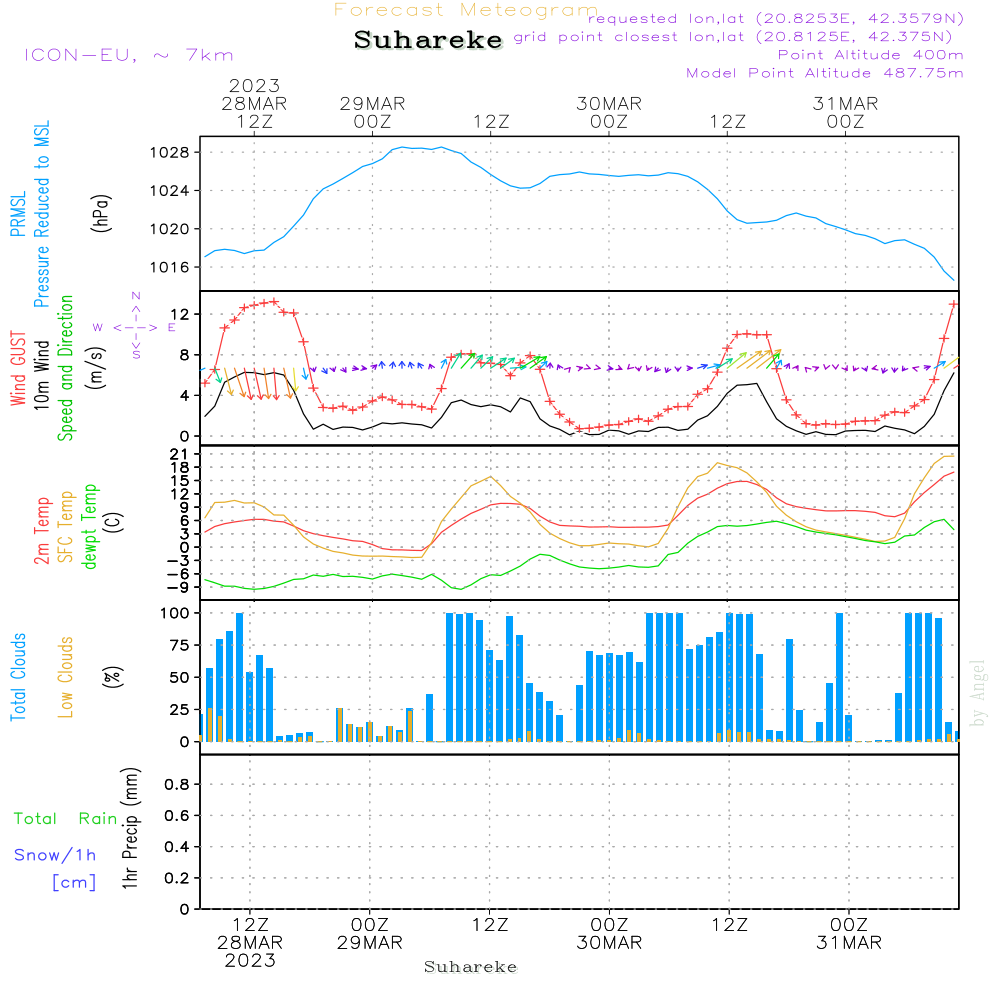Click the green dewpt Temp legend label
1000x1000 pixels.
pyautogui.click(x=90, y=527)
